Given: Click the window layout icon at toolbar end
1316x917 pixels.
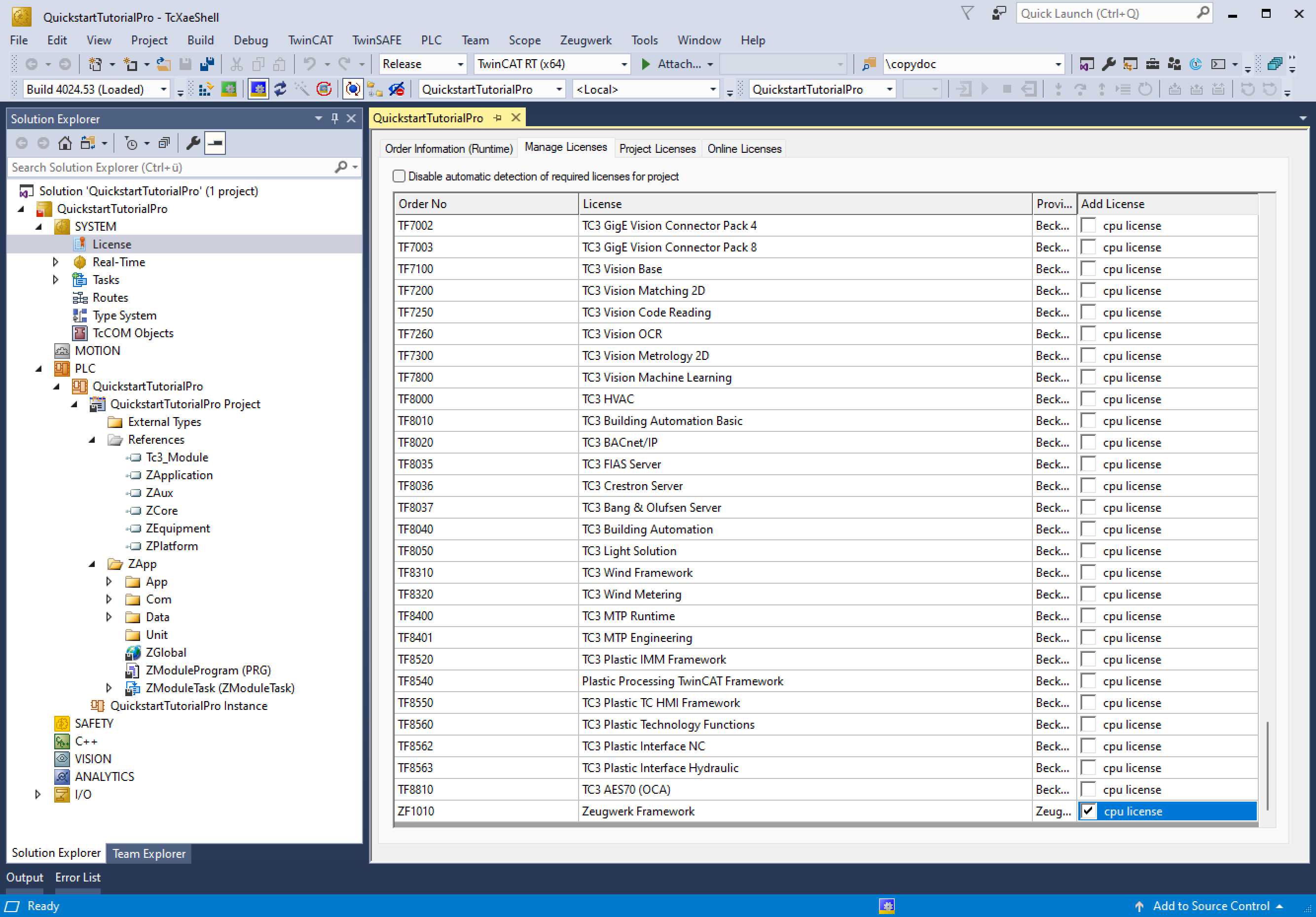Looking at the screenshot, I should (1274, 64).
